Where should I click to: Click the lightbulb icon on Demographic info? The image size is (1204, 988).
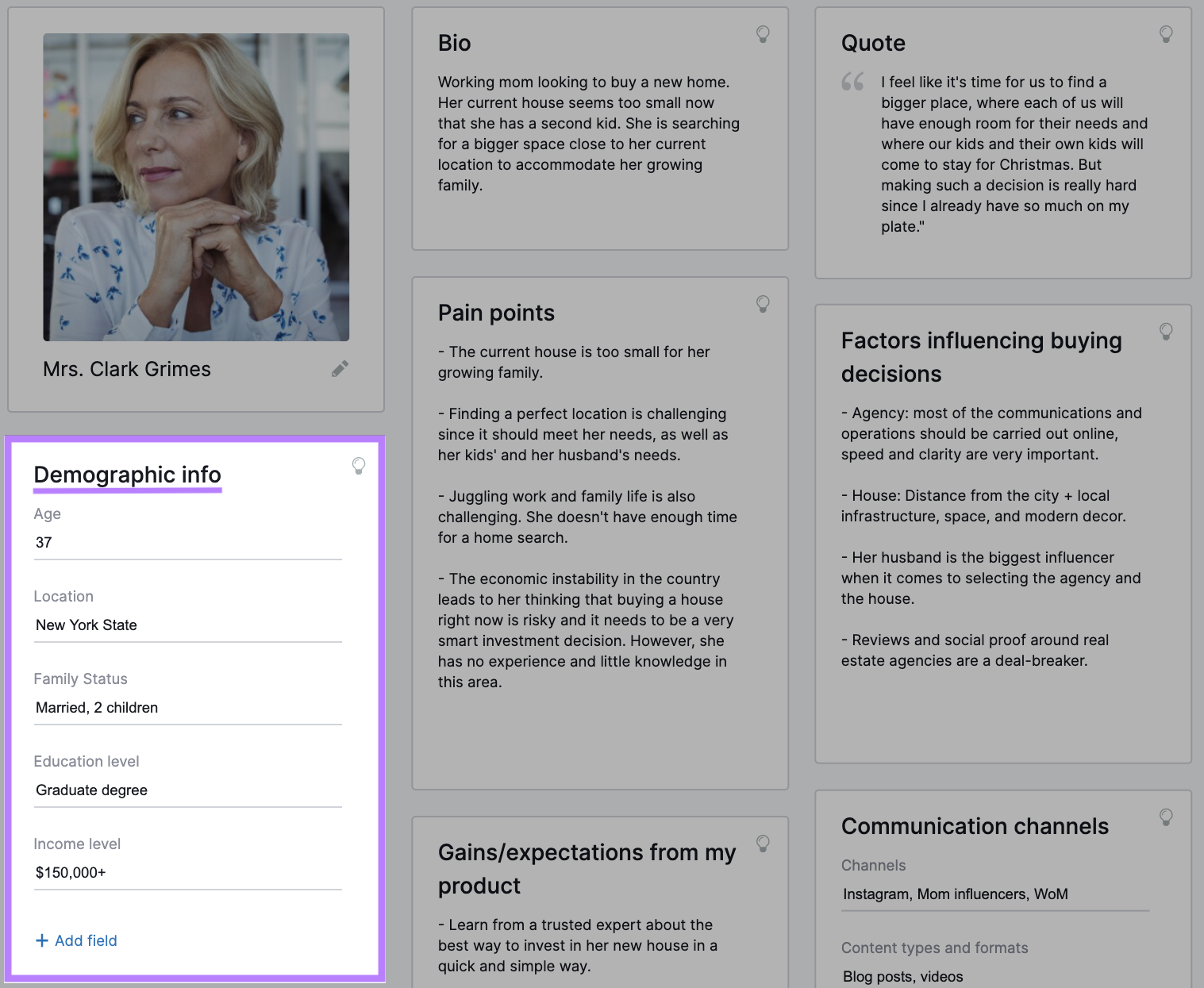point(359,467)
